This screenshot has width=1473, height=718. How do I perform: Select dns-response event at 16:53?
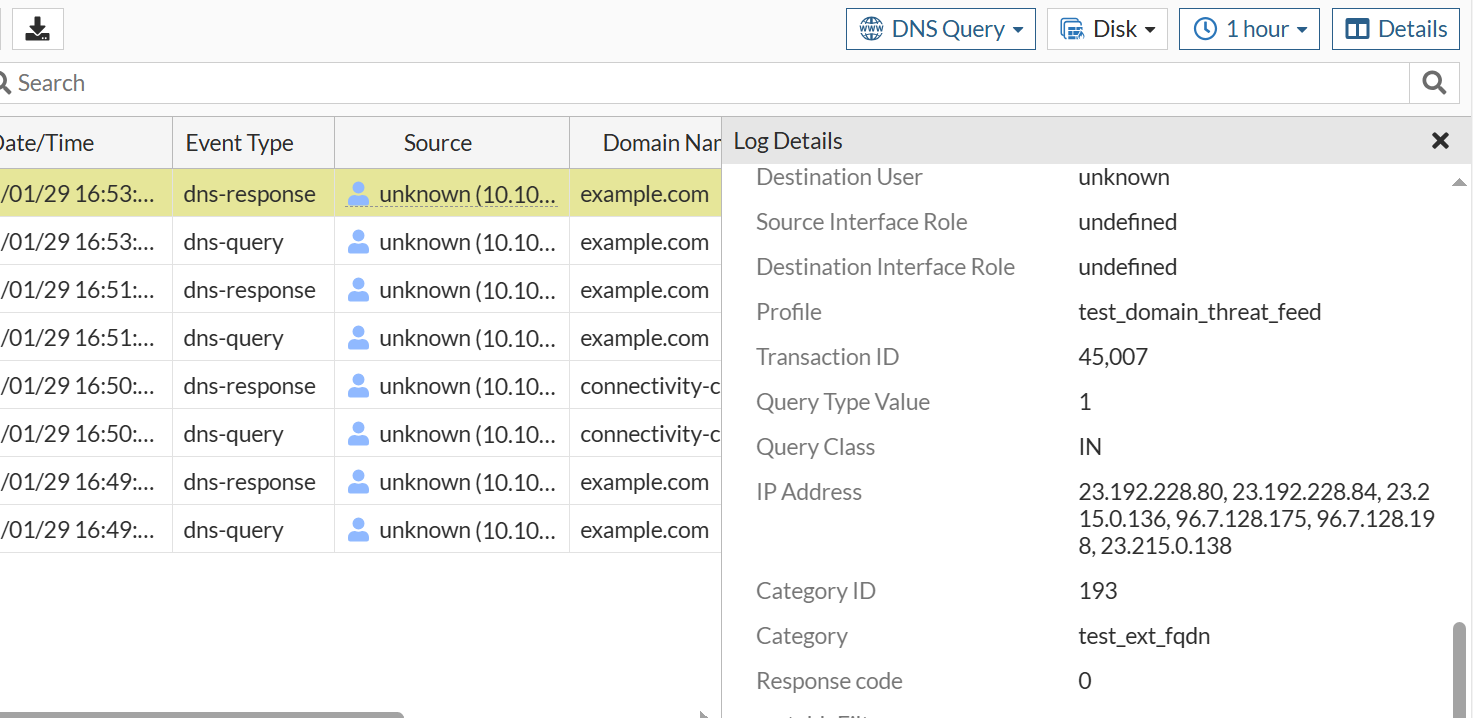click(249, 194)
